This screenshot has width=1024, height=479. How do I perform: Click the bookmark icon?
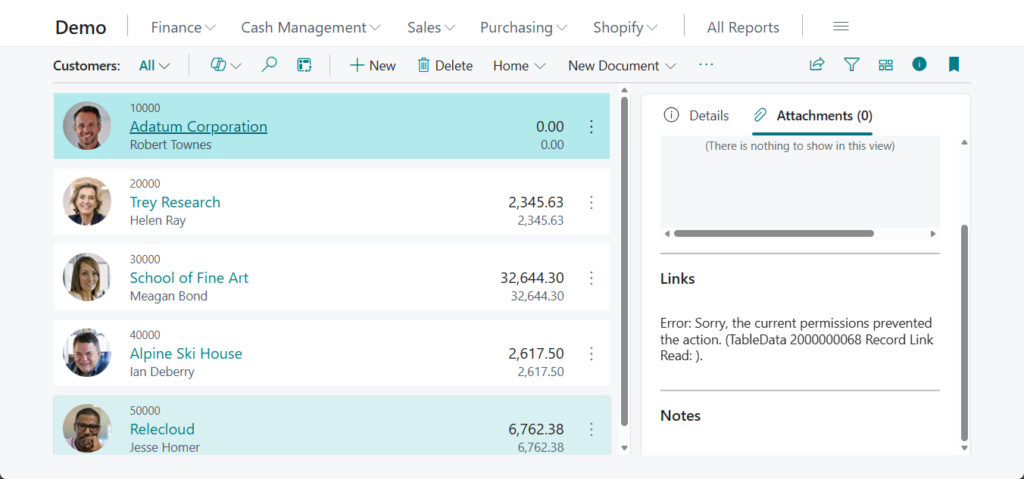(x=953, y=65)
